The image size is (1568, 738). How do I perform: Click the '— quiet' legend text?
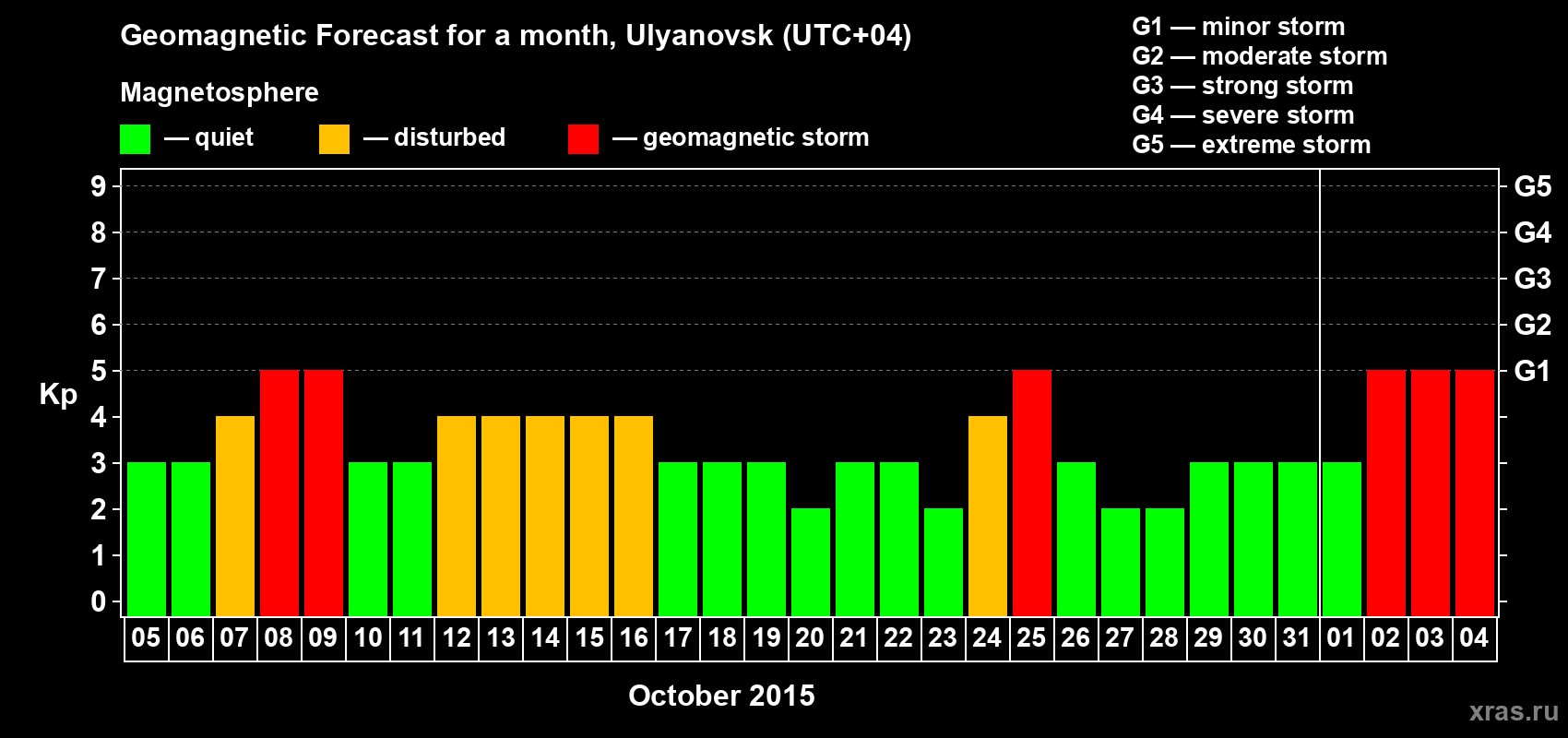pyautogui.click(x=208, y=137)
